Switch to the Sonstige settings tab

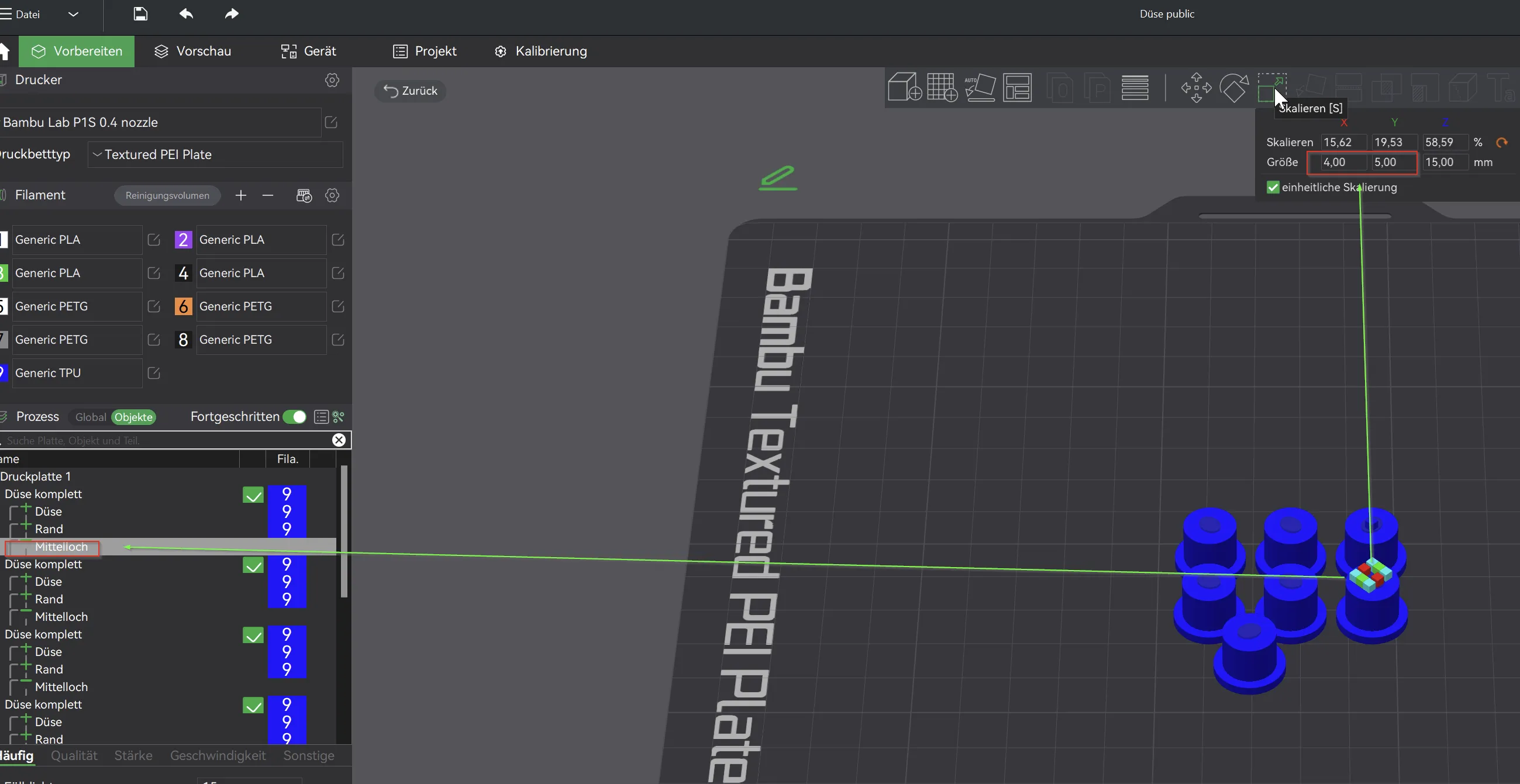pos(309,756)
